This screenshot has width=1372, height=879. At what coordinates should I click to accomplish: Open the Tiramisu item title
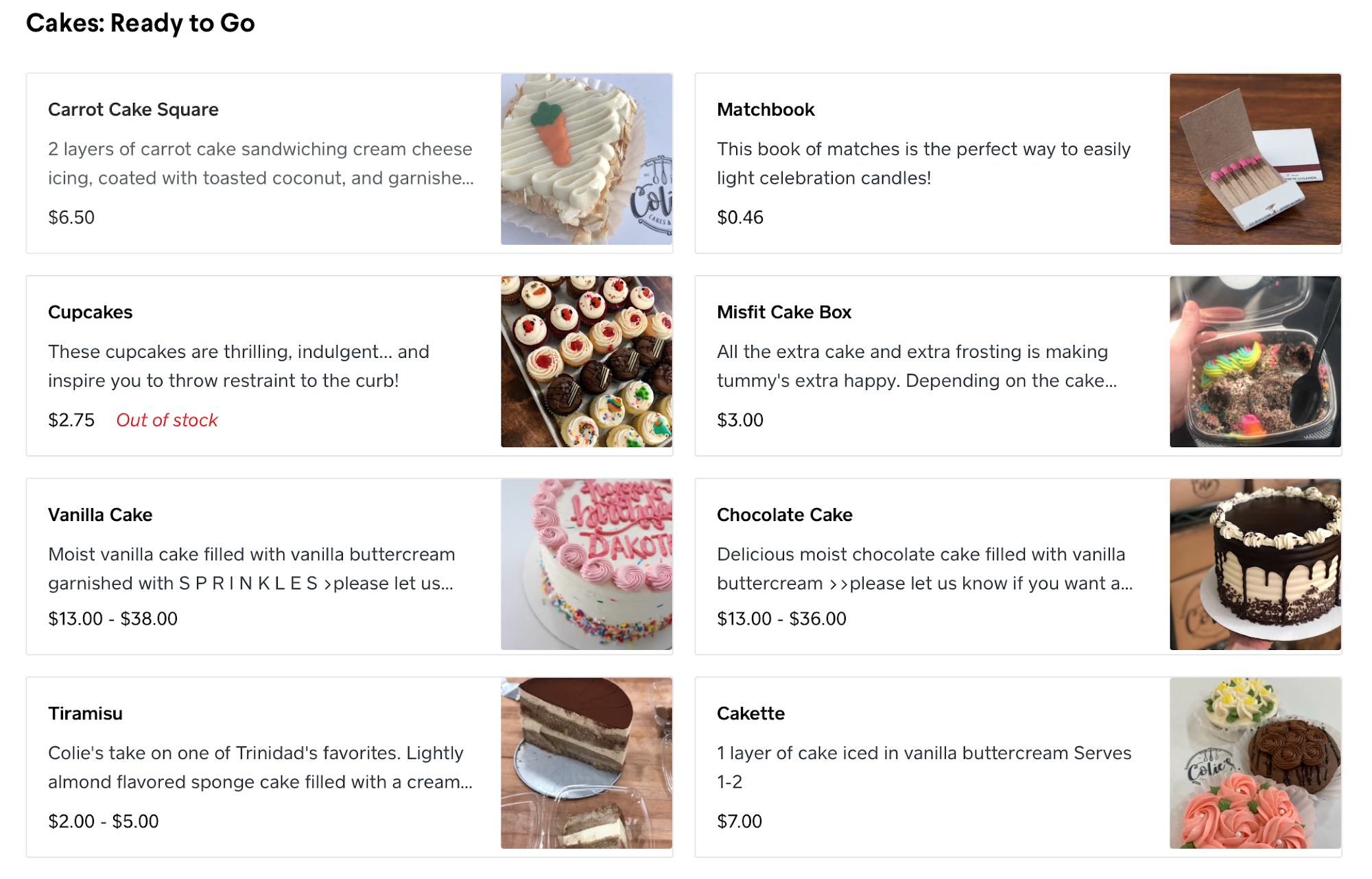point(85,714)
